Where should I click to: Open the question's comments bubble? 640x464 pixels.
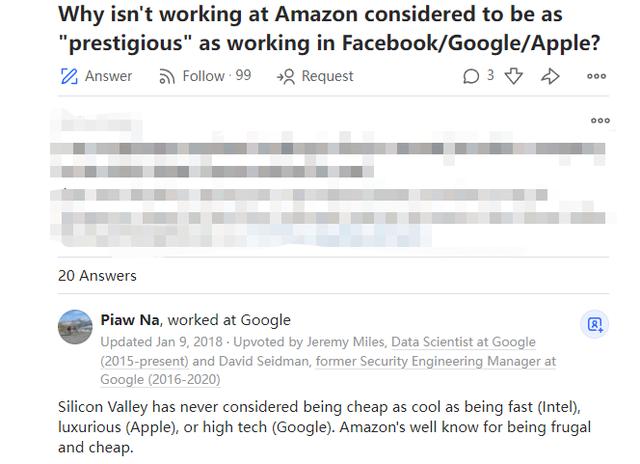(x=471, y=76)
